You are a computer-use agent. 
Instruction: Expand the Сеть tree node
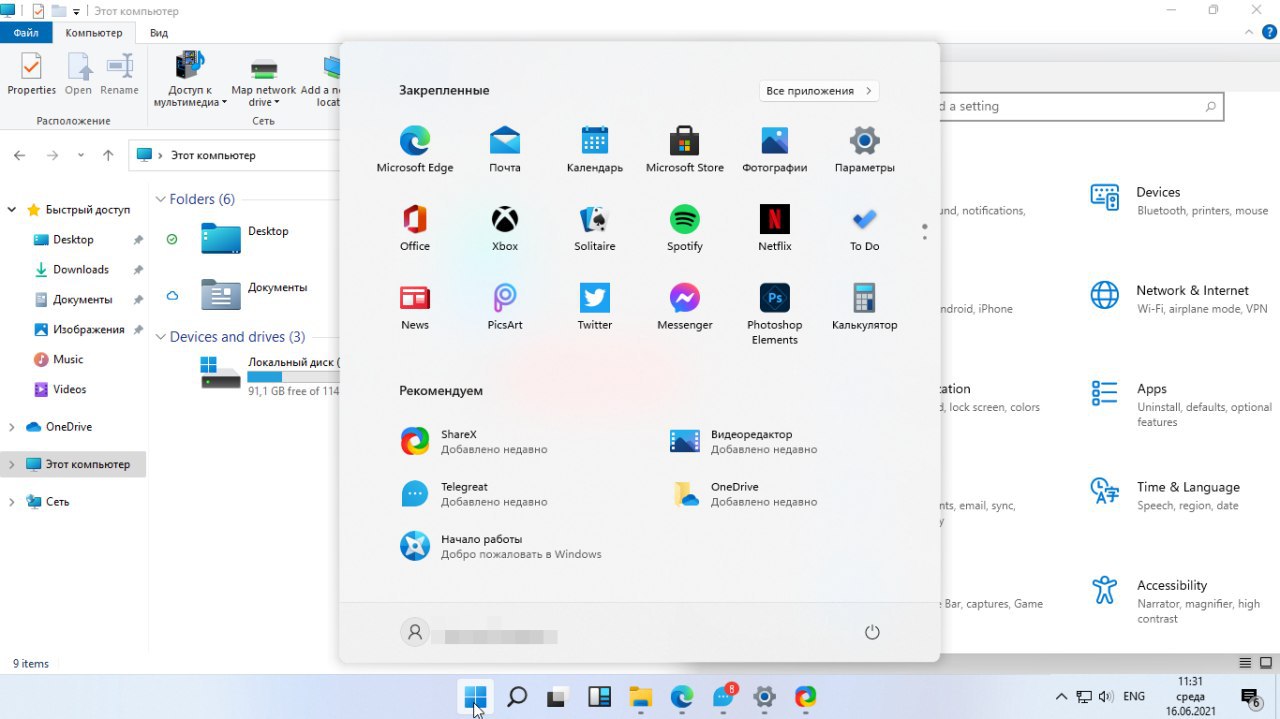[12, 502]
